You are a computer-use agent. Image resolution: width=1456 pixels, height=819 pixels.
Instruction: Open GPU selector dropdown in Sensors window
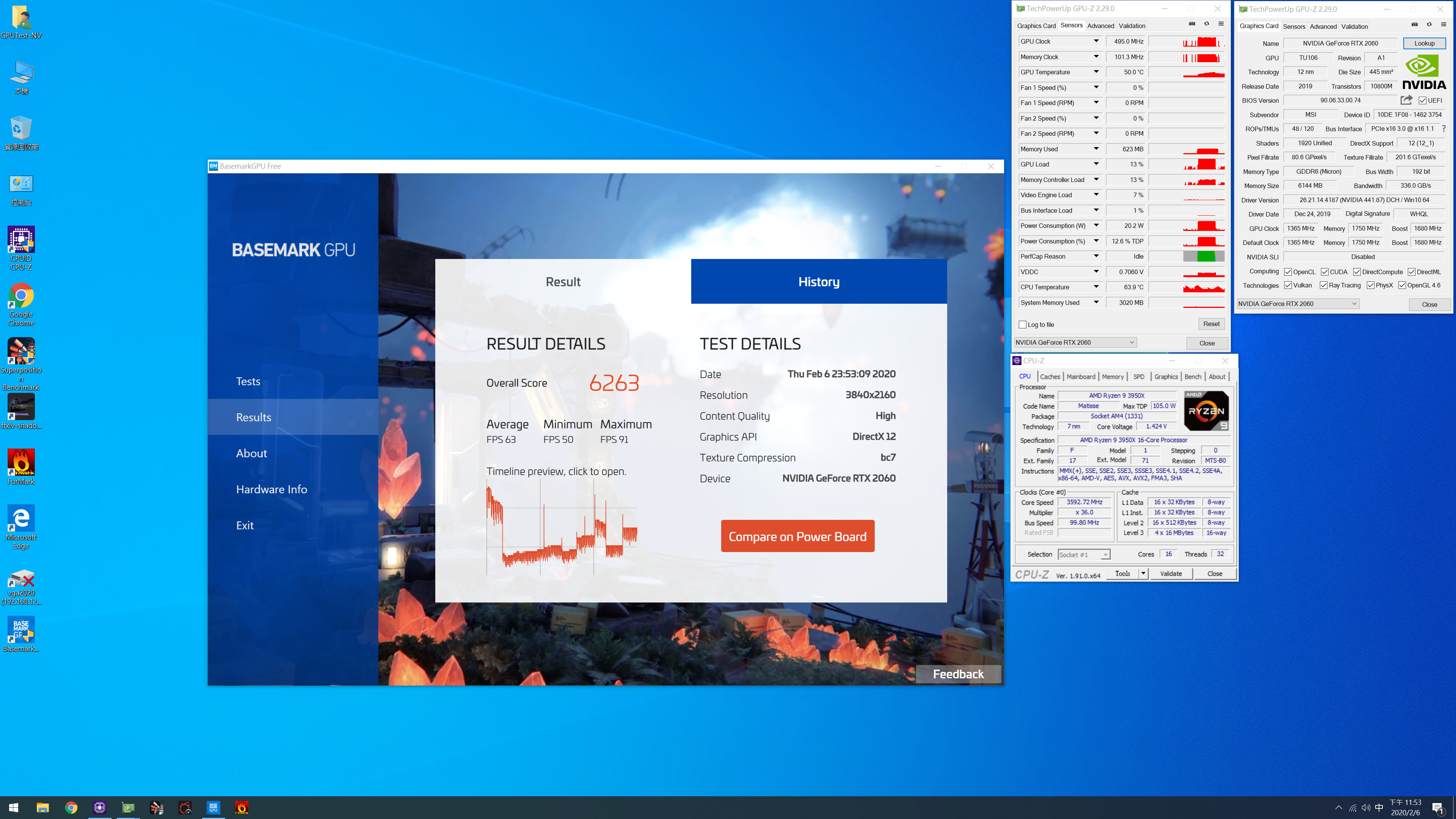pyautogui.click(x=1075, y=342)
